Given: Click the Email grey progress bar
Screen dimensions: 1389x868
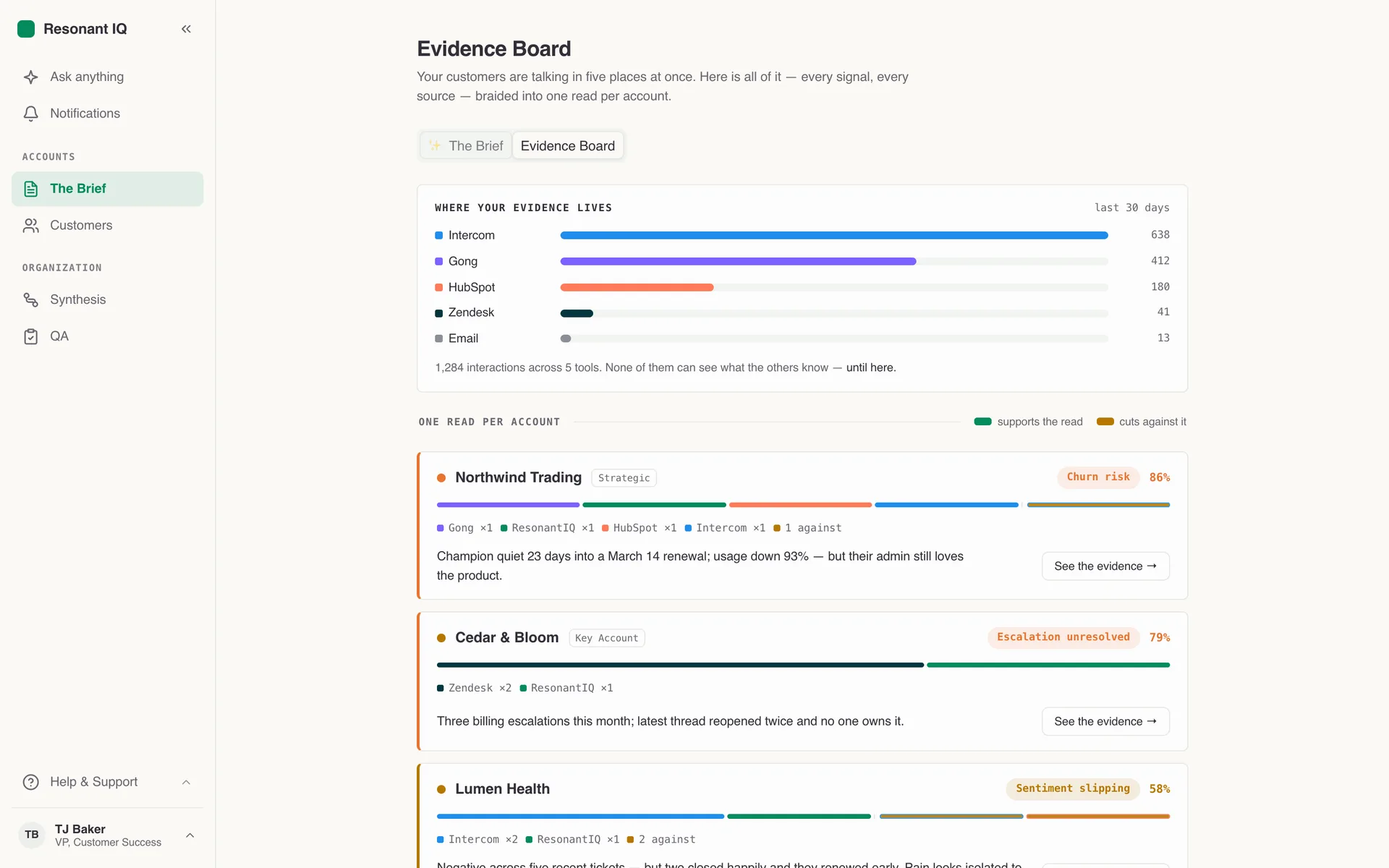Looking at the screenshot, I should 566,339.
